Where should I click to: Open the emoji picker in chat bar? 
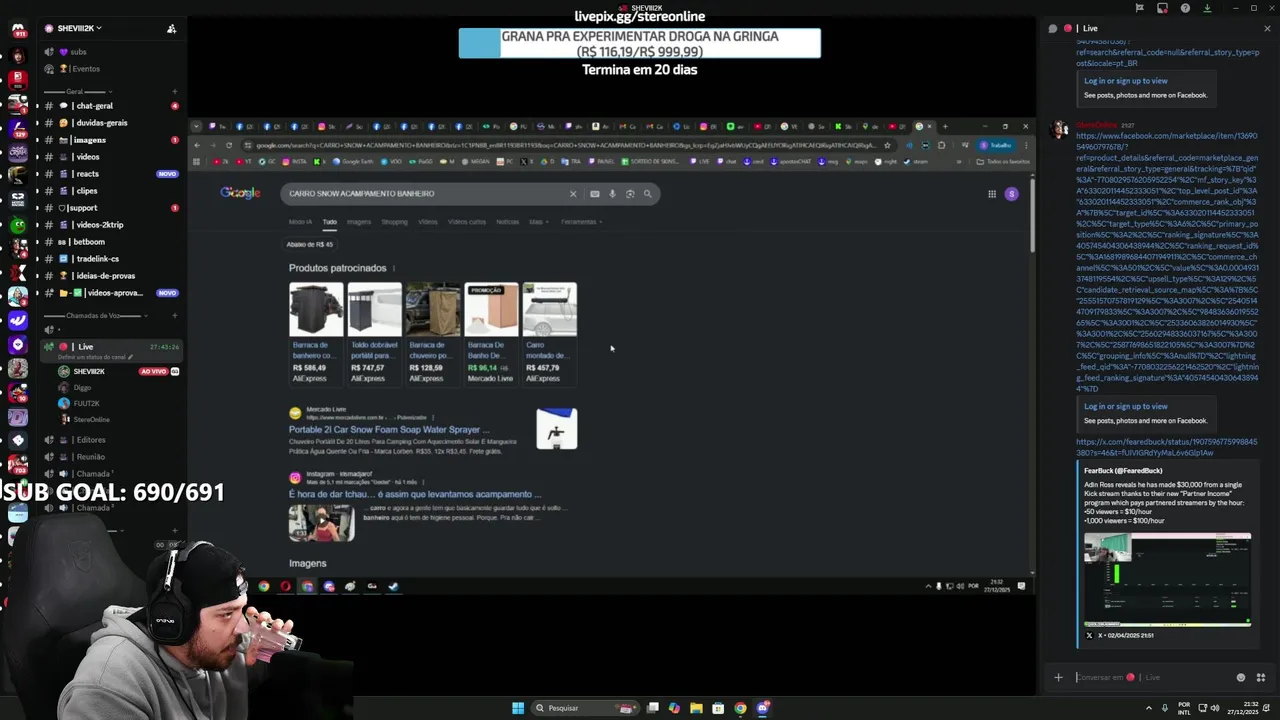pos(1241,677)
